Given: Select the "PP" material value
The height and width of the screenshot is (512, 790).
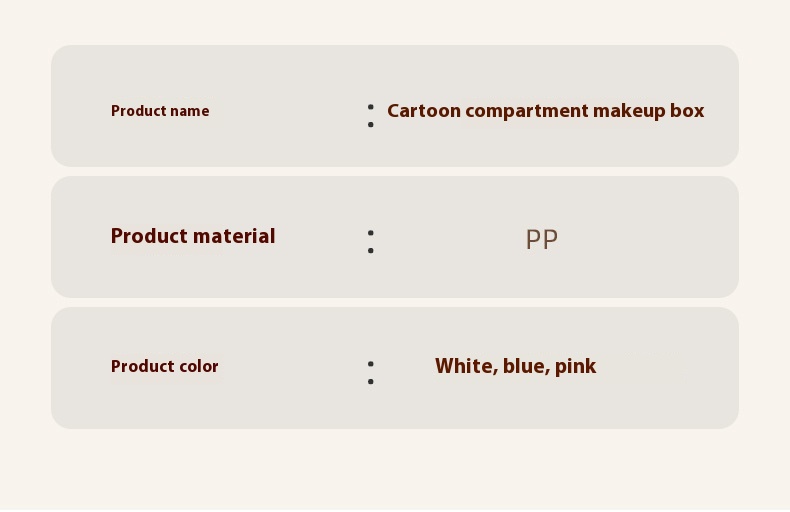Looking at the screenshot, I should (x=541, y=240).
